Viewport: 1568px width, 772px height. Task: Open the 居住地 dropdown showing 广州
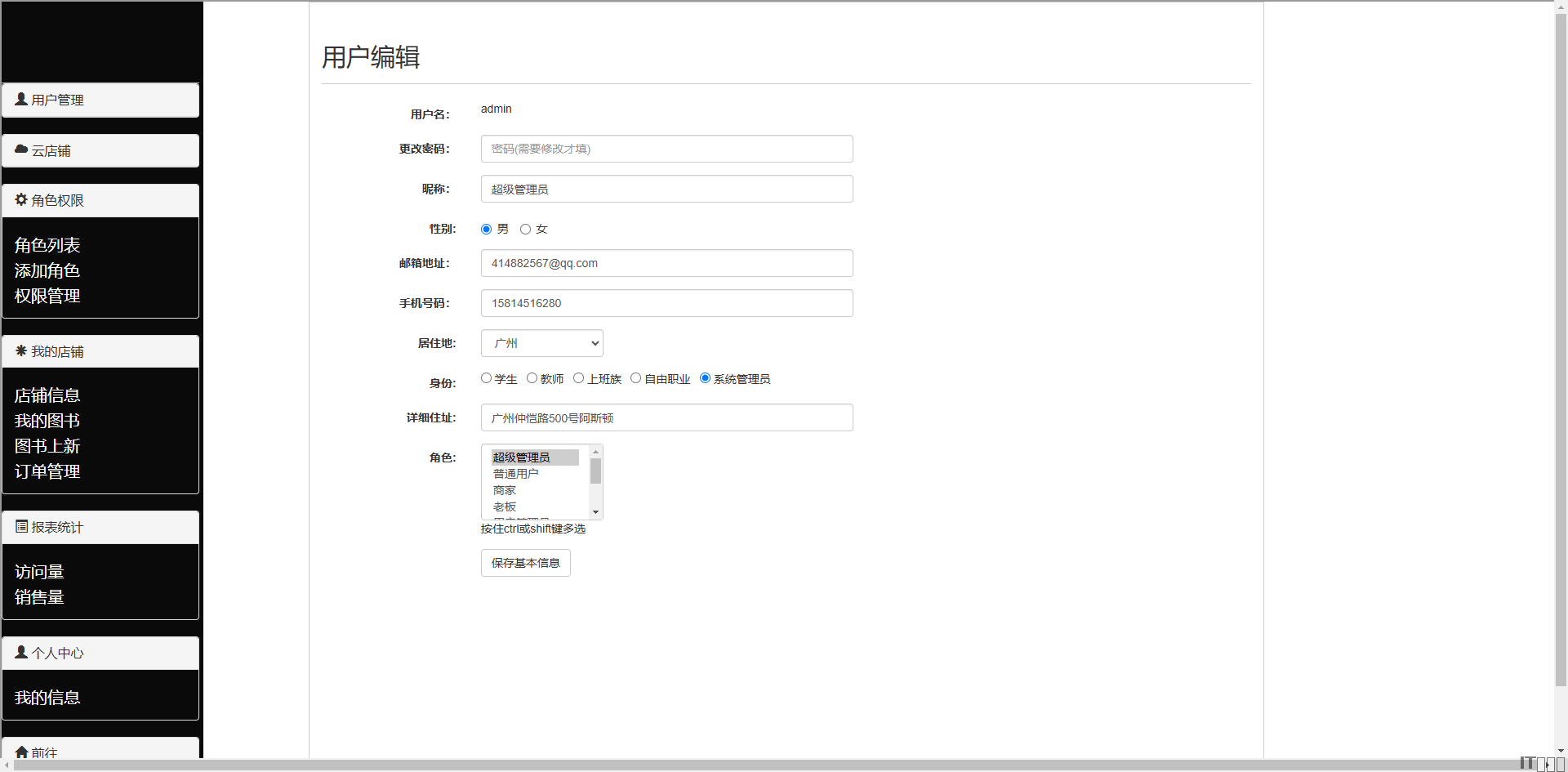click(x=541, y=343)
